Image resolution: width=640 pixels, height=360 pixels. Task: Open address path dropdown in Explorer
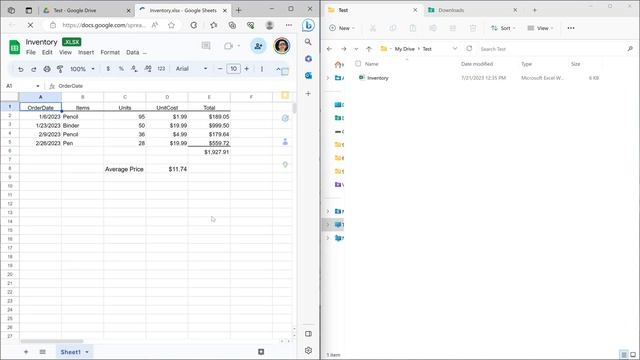(455, 49)
